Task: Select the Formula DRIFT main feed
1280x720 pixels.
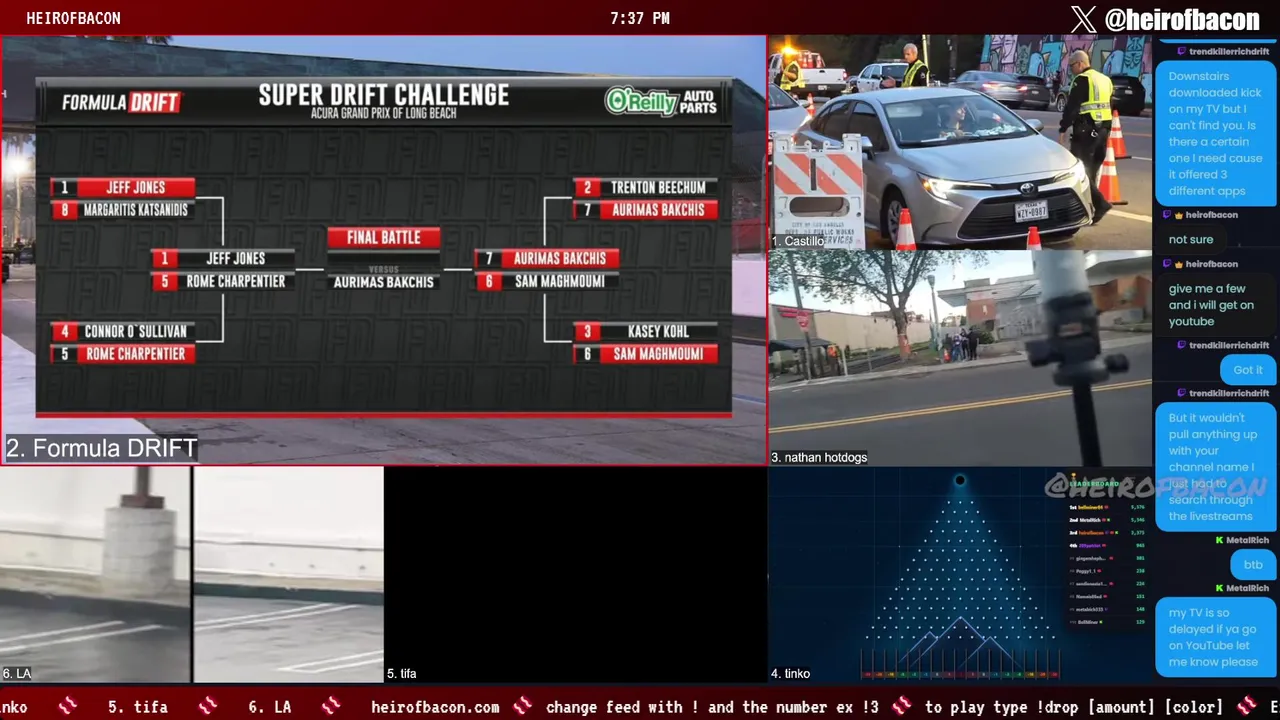Action: point(383,250)
